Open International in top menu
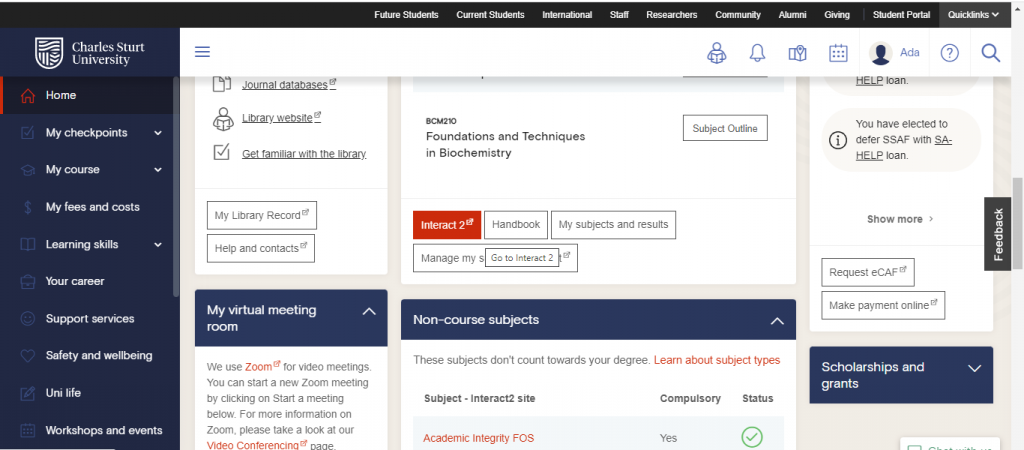 (x=567, y=14)
